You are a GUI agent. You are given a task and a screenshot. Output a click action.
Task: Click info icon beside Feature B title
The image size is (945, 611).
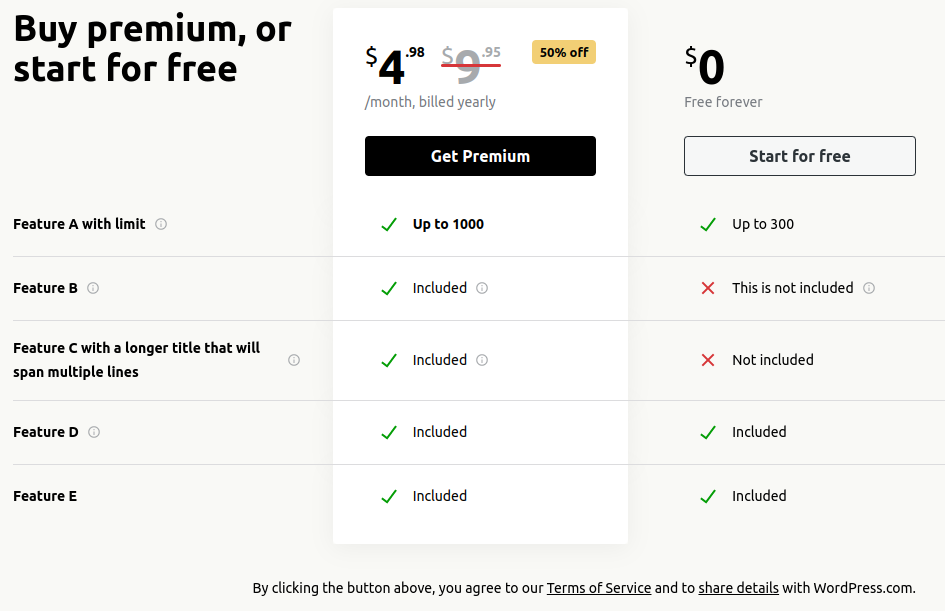tap(93, 288)
